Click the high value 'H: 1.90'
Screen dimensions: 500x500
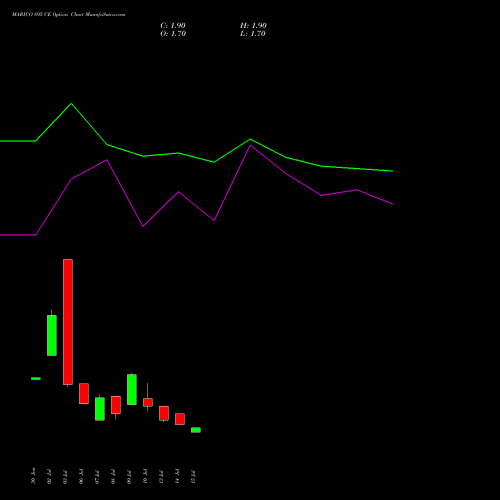coord(253,26)
